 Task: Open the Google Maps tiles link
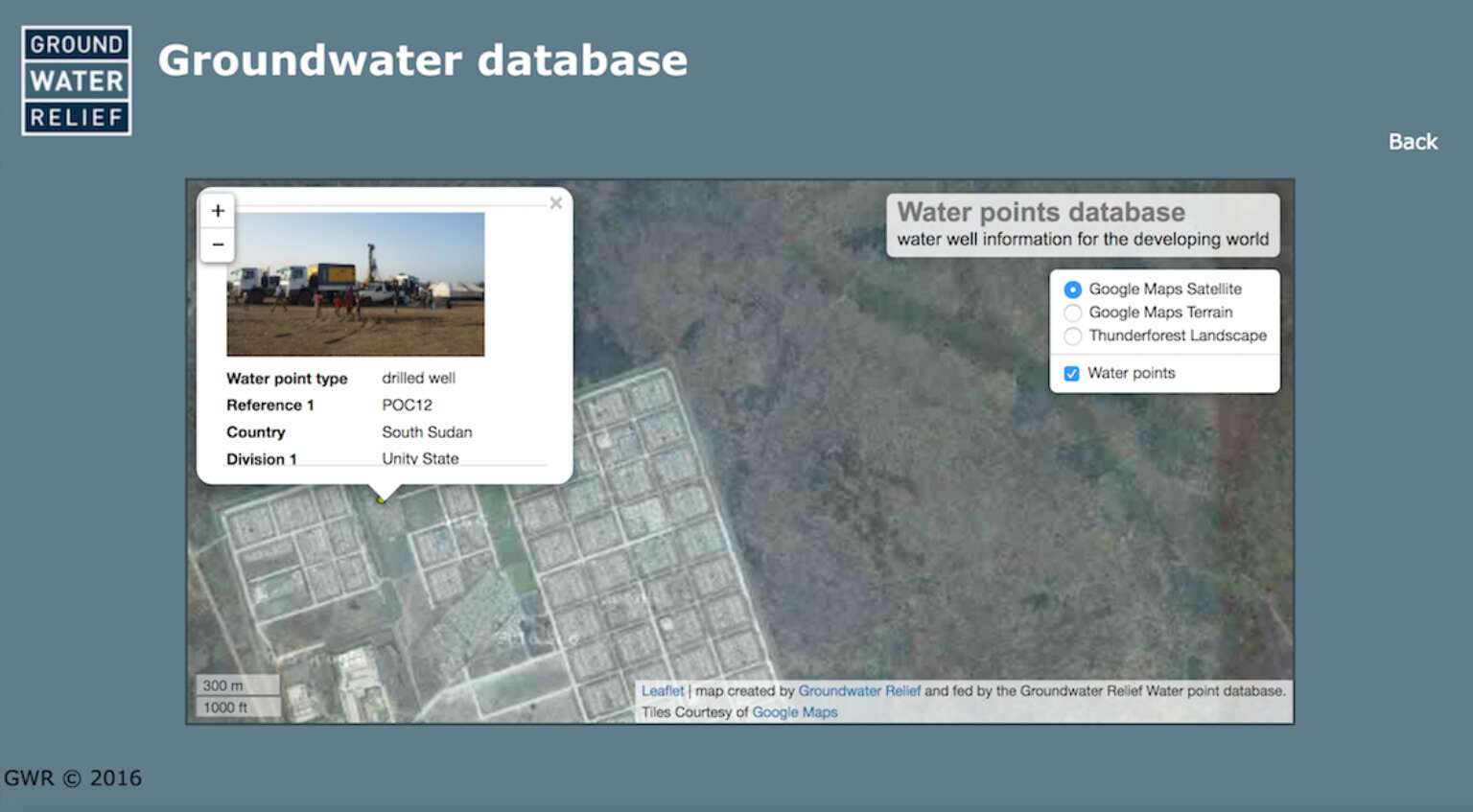click(x=794, y=712)
